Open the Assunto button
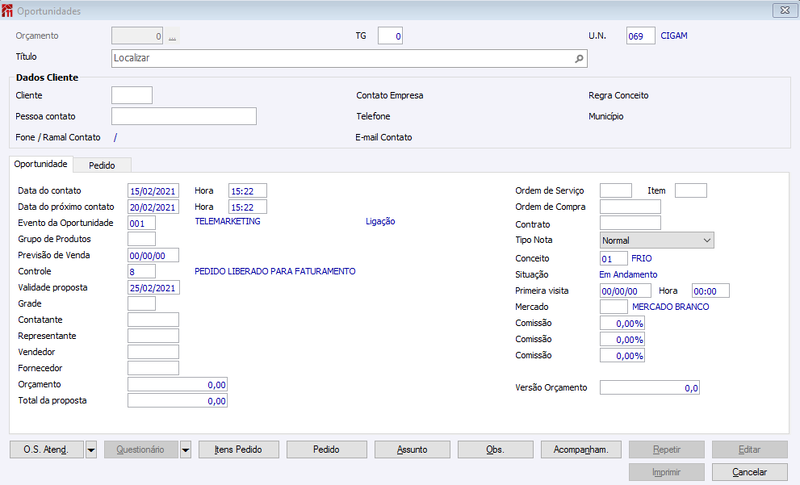The image size is (800, 485). pos(412,450)
